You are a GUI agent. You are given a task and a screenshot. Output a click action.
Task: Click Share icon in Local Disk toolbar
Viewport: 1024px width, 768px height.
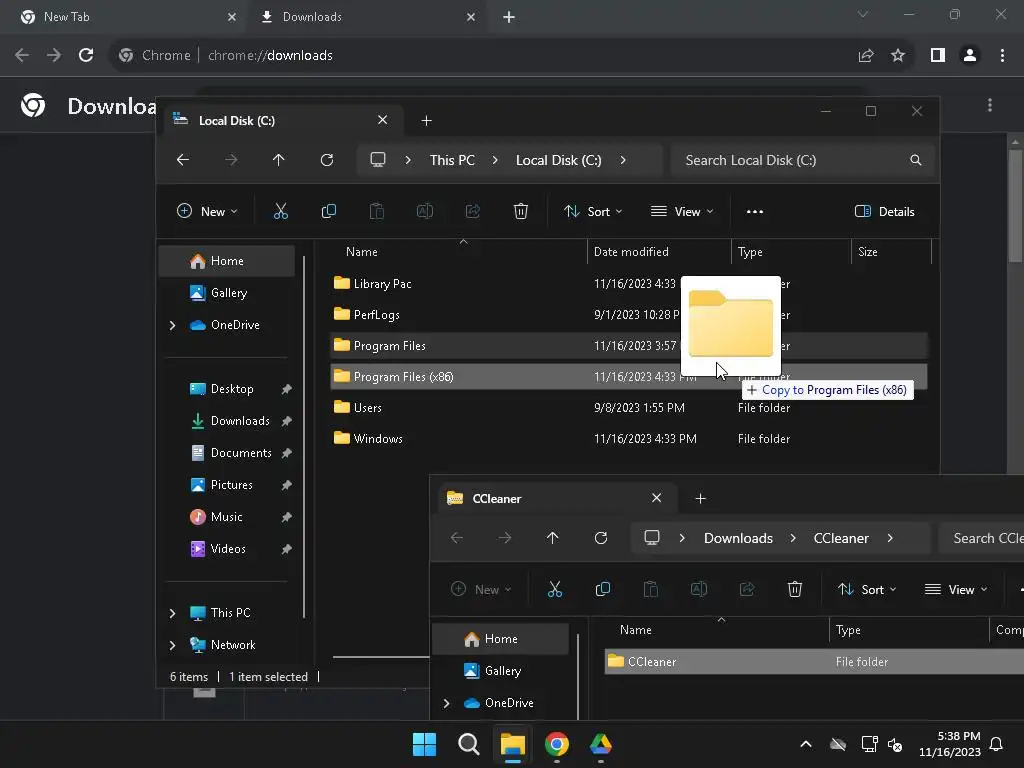[473, 212]
